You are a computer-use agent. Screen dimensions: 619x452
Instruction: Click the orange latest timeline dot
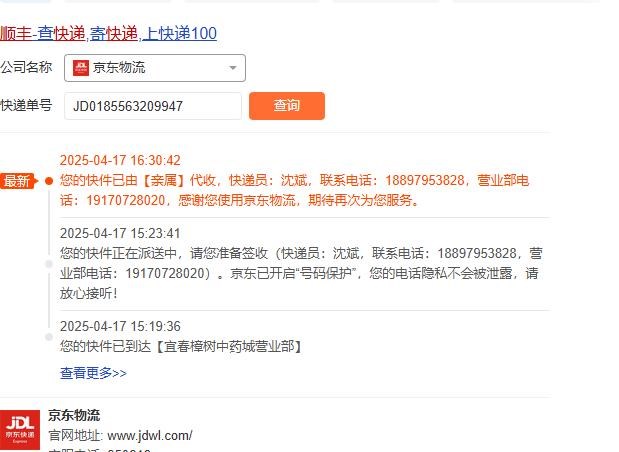(49, 181)
